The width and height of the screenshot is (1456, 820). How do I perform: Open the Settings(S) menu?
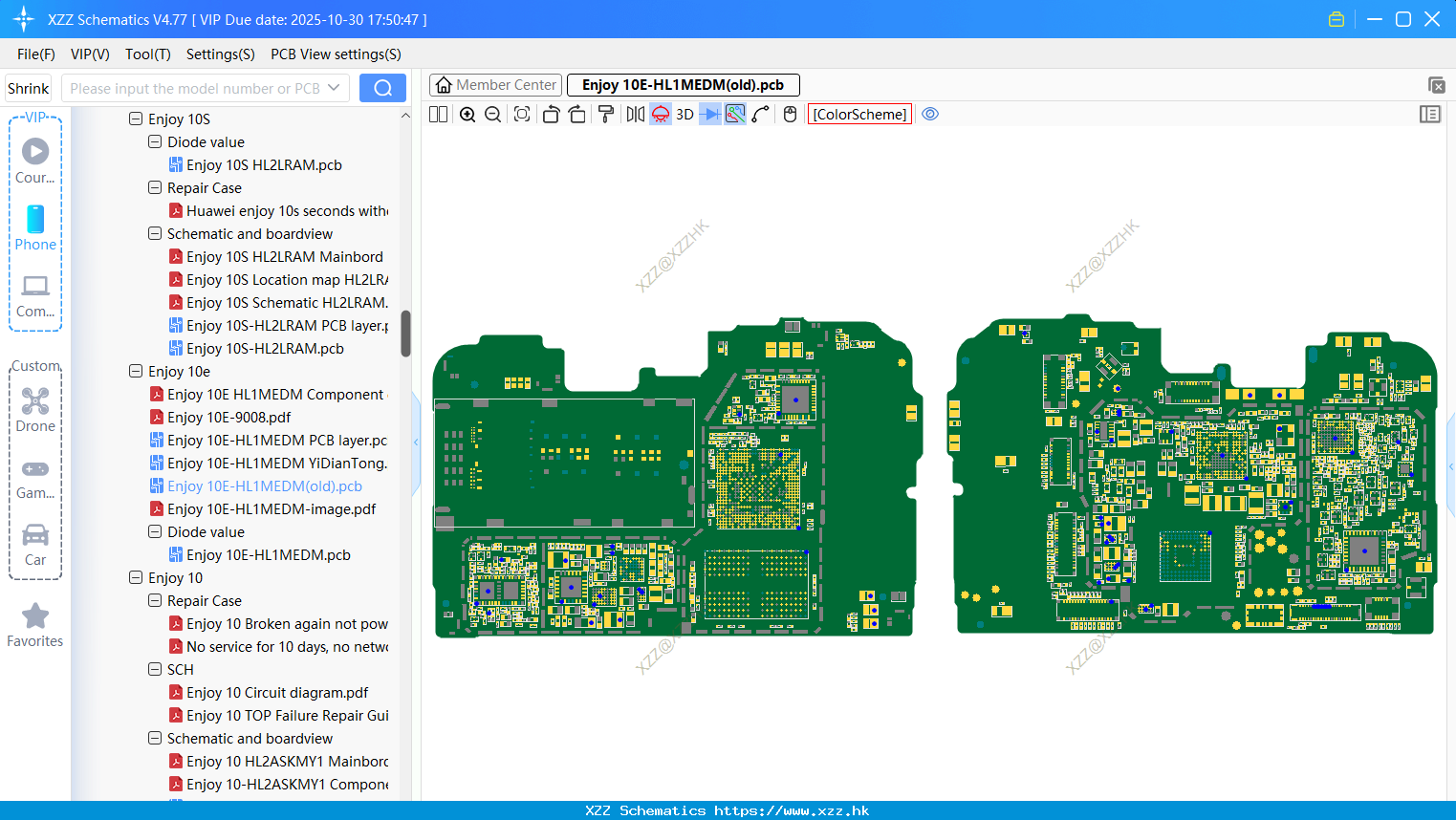[221, 54]
